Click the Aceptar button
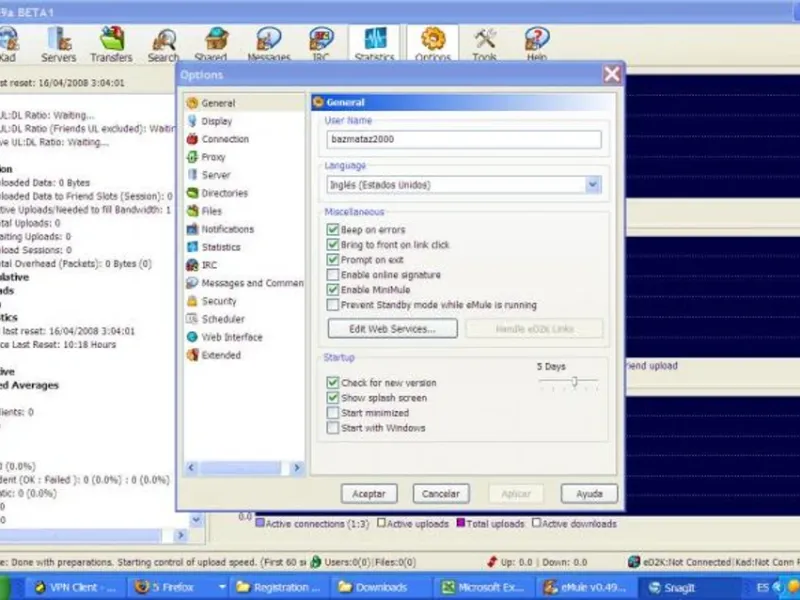This screenshot has width=800, height=600. [369, 494]
